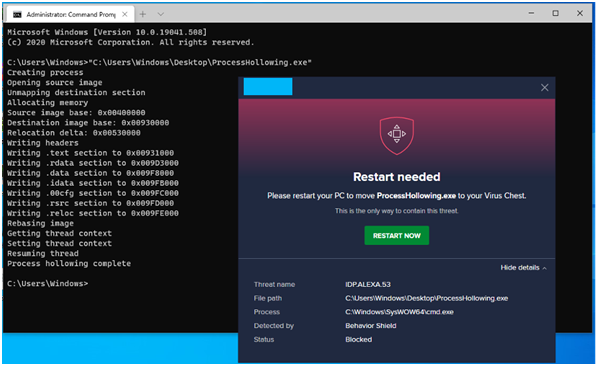Viewport: 598px width, 366px height.
Task: Click the shield icon in antivirus popup
Action: pos(397,135)
